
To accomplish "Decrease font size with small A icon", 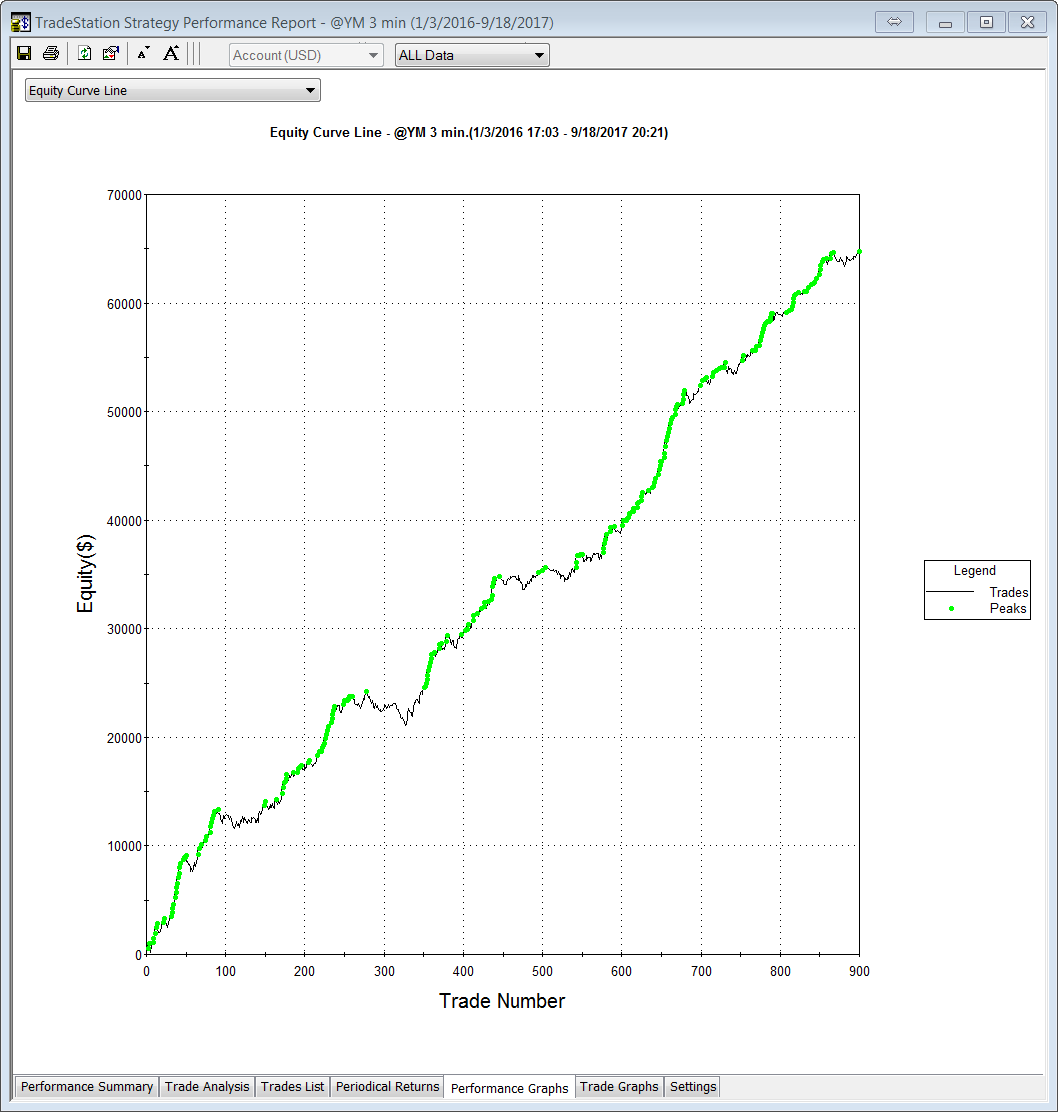I will pyautogui.click(x=143, y=54).
